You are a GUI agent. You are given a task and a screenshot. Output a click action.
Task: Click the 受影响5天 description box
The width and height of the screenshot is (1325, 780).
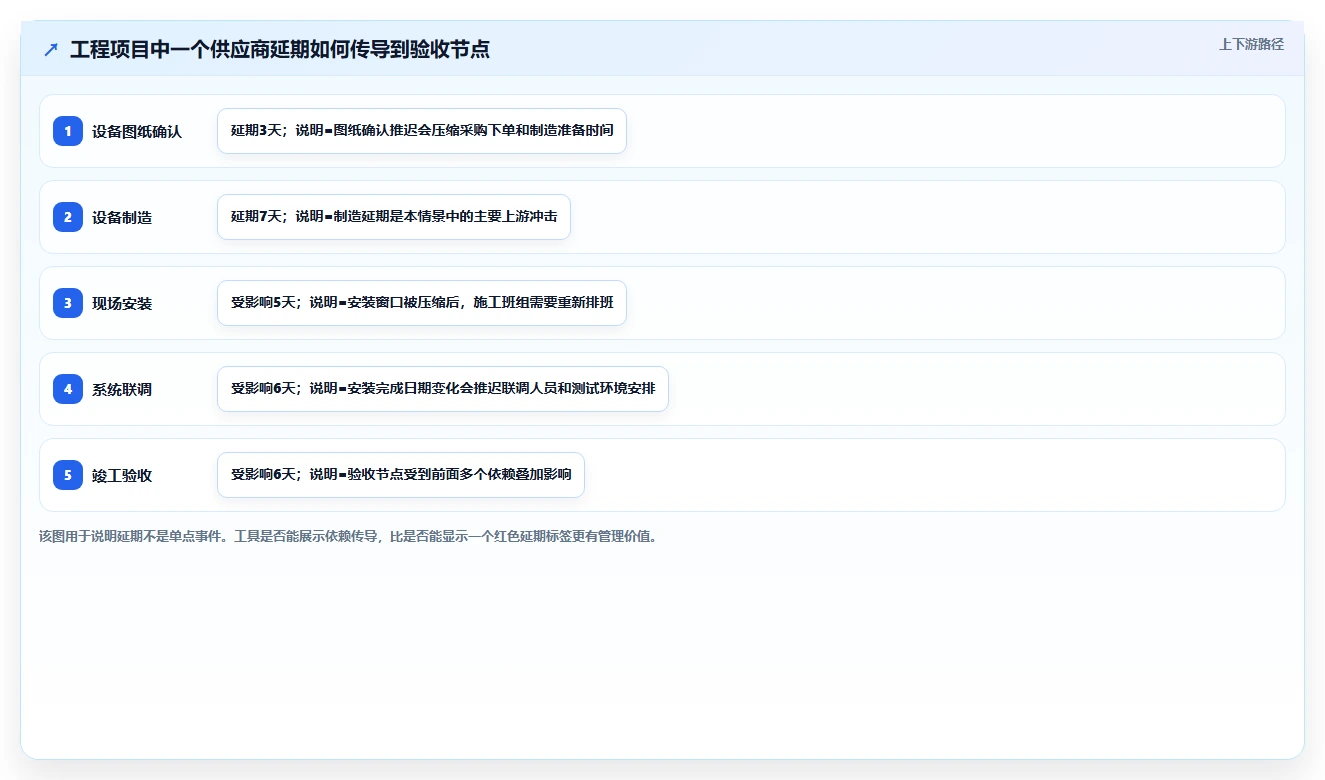[422, 303]
